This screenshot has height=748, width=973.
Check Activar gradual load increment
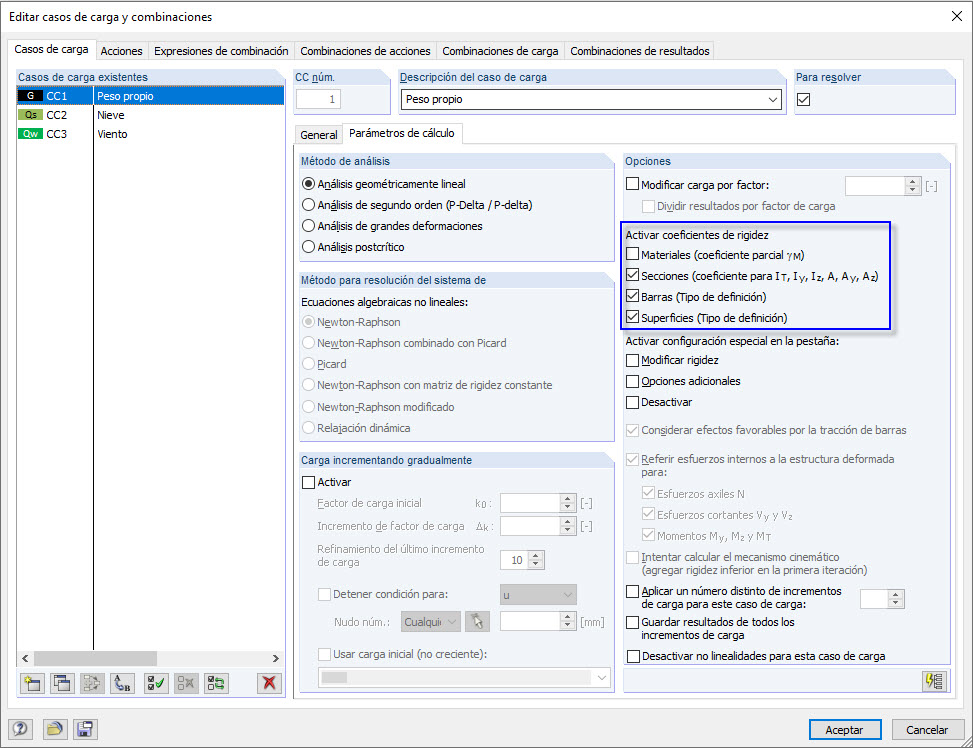click(x=308, y=482)
